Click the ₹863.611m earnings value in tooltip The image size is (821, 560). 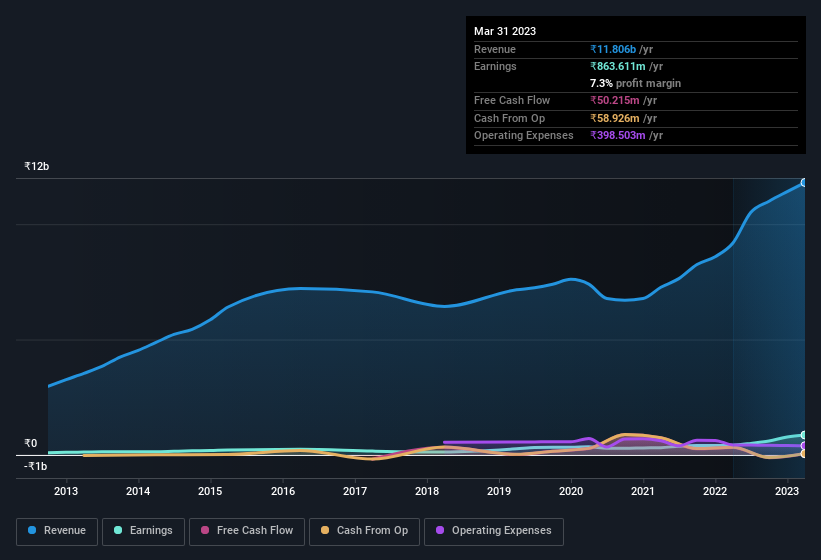[618, 66]
